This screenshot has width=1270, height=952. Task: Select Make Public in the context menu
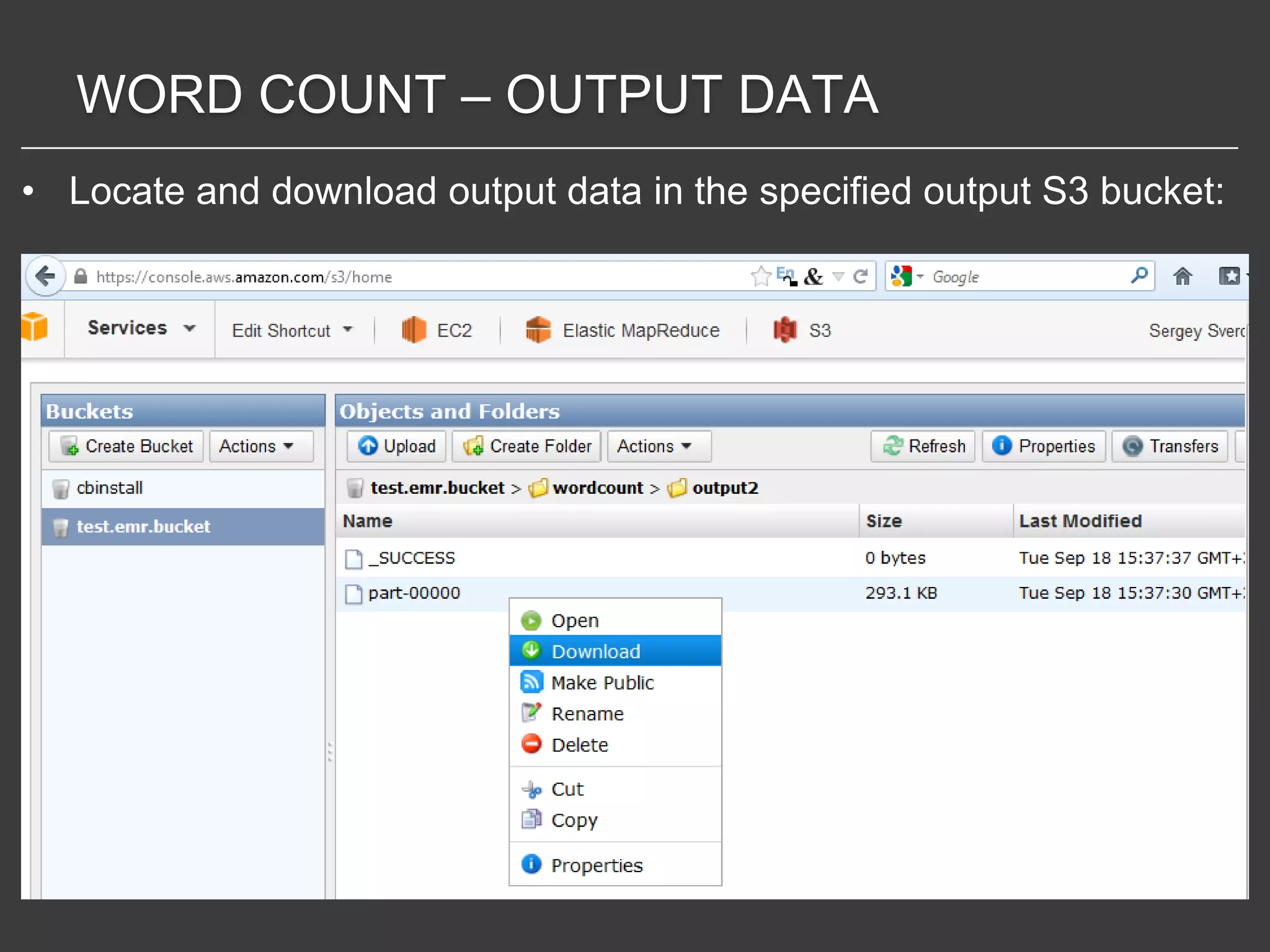pos(602,682)
